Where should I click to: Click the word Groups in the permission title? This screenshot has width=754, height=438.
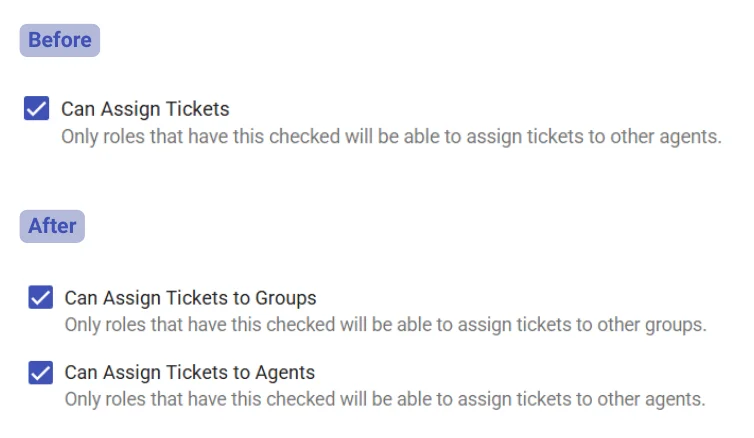[286, 298]
